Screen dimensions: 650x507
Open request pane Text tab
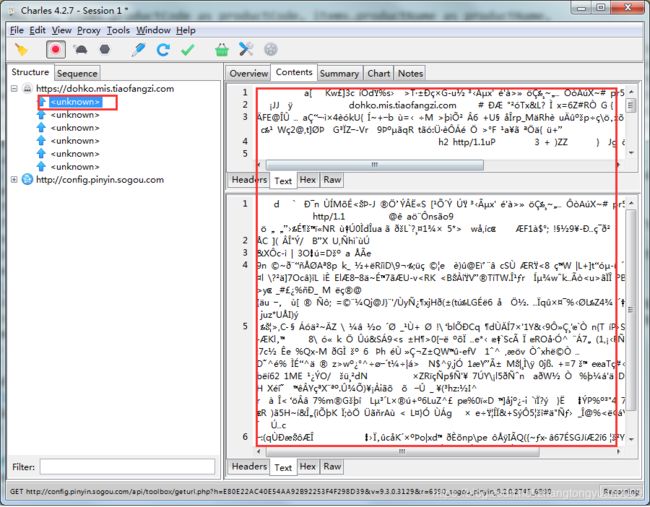pyautogui.click(x=283, y=181)
